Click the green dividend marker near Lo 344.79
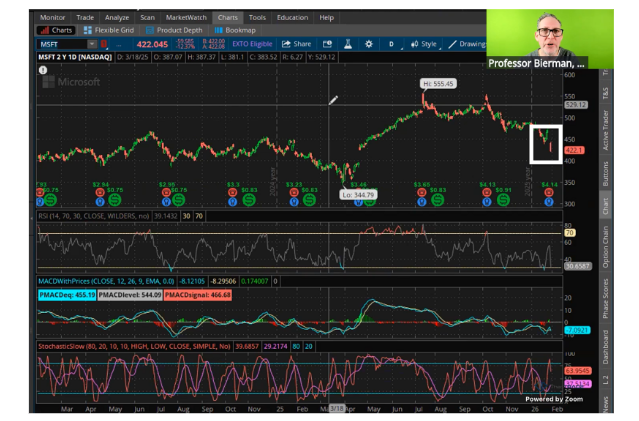 coord(370,203)
